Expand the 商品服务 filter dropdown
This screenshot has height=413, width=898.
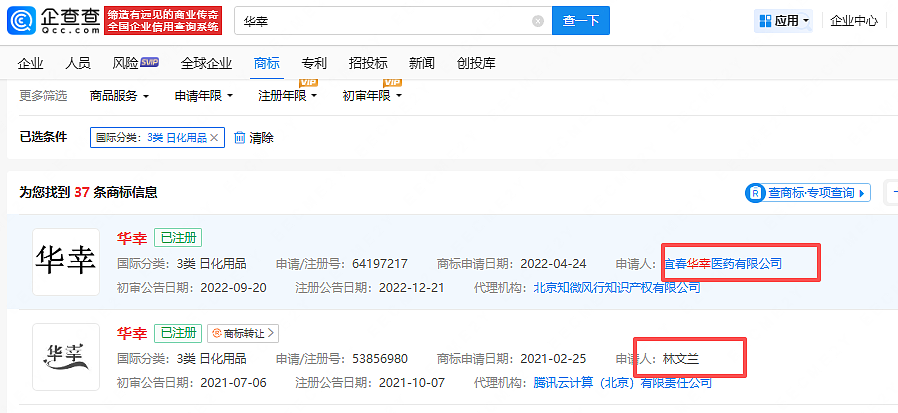tap(119, 96)
